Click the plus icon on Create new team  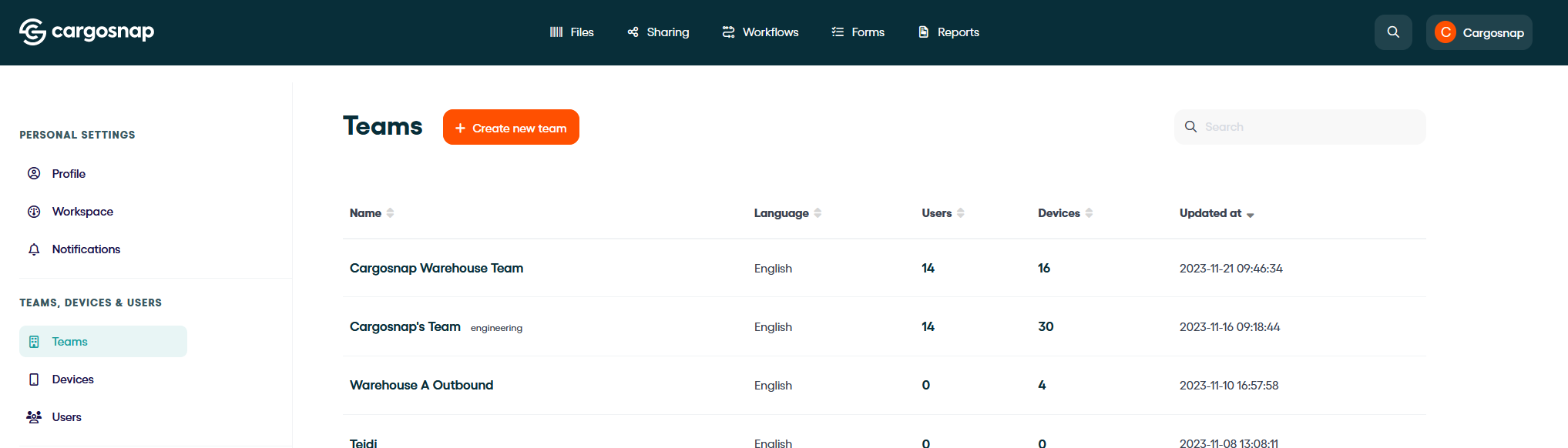pos(460,128)
